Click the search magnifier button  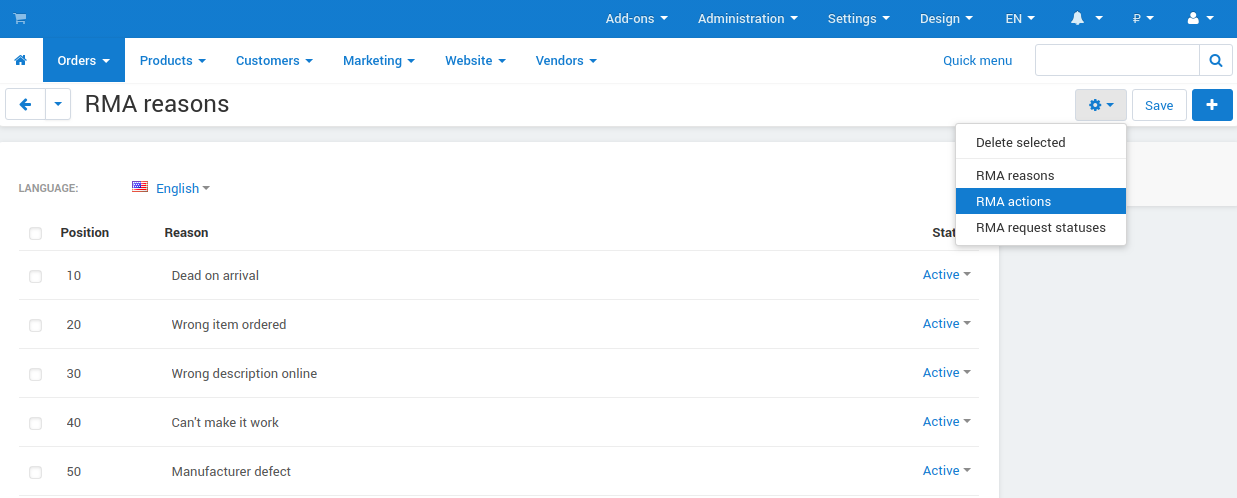point(1215,60)
